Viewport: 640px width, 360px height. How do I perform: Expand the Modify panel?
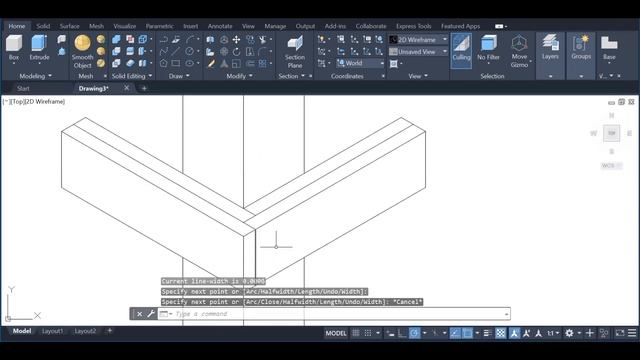pyautogui.click(x=240, y=76)
